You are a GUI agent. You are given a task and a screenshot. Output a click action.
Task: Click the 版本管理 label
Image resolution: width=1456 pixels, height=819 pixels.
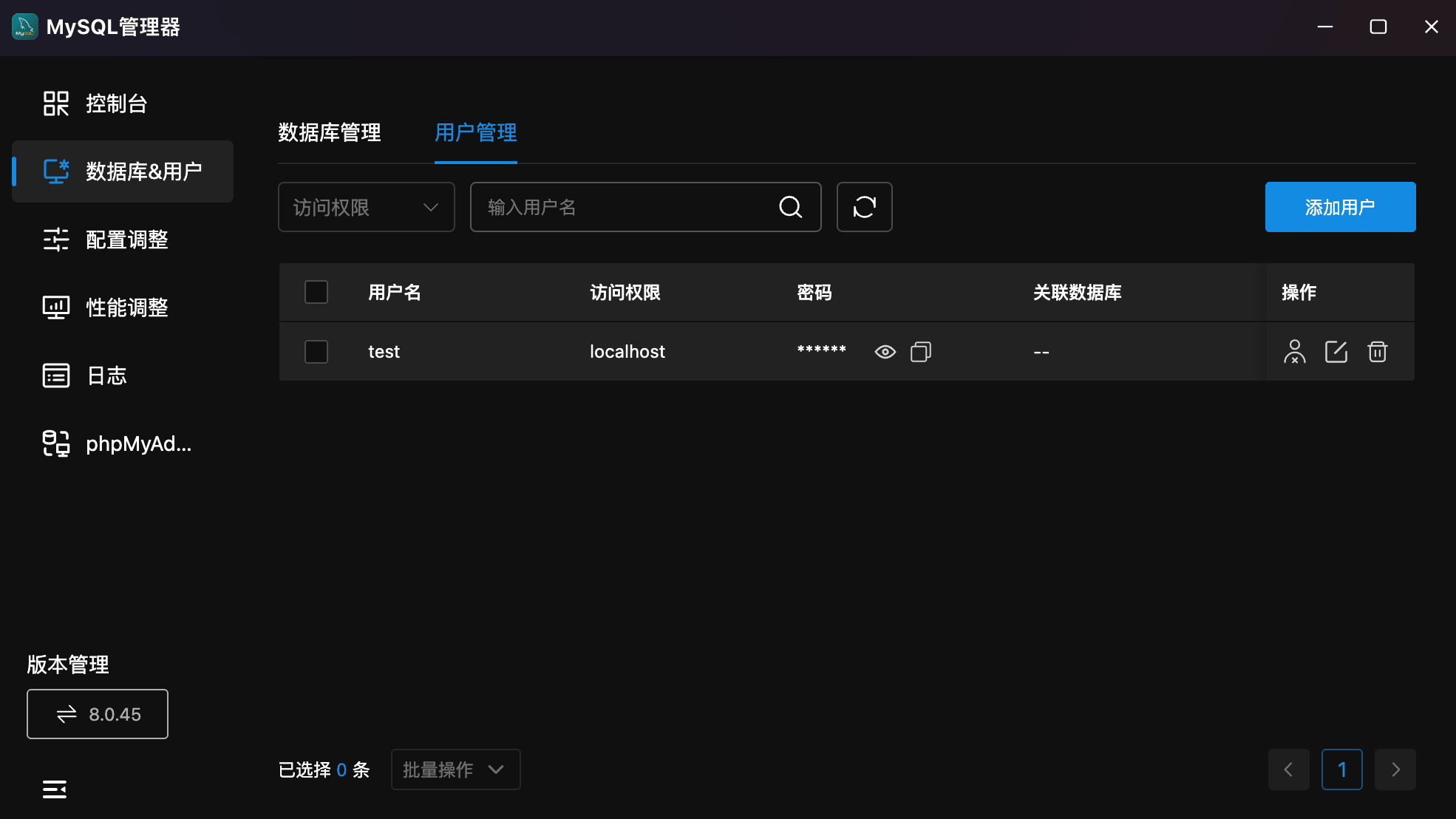point(68,665)
